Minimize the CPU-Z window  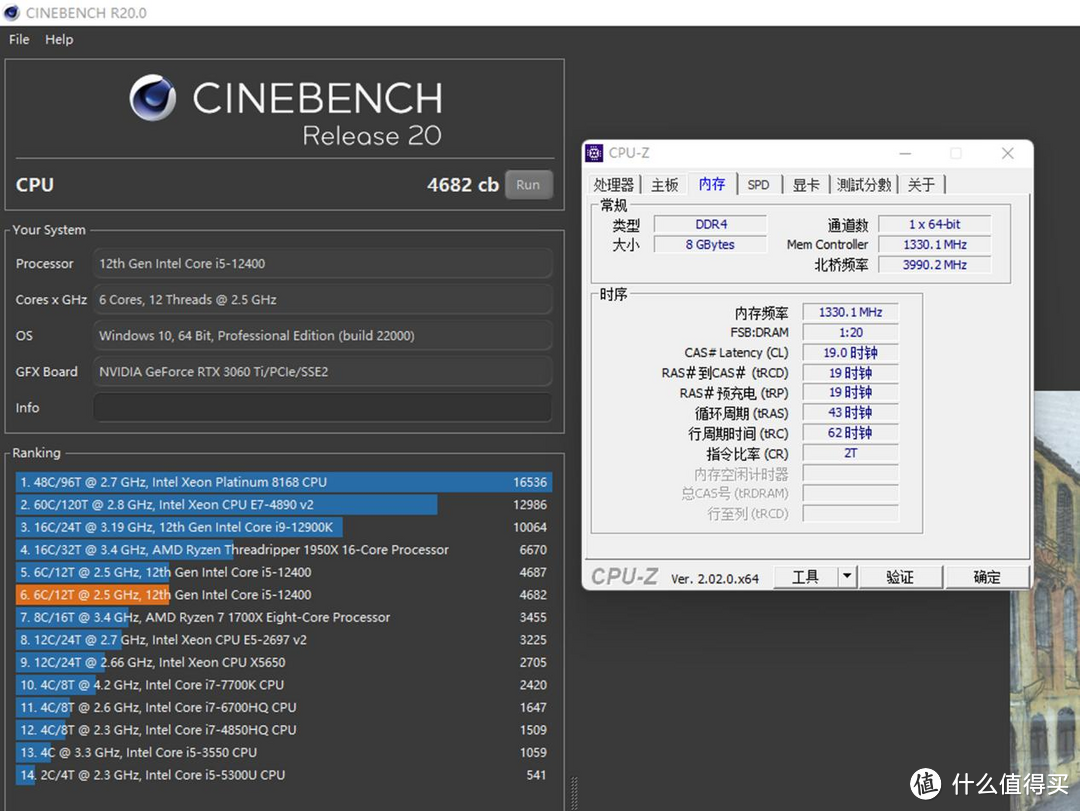click(x=905, y=153)
